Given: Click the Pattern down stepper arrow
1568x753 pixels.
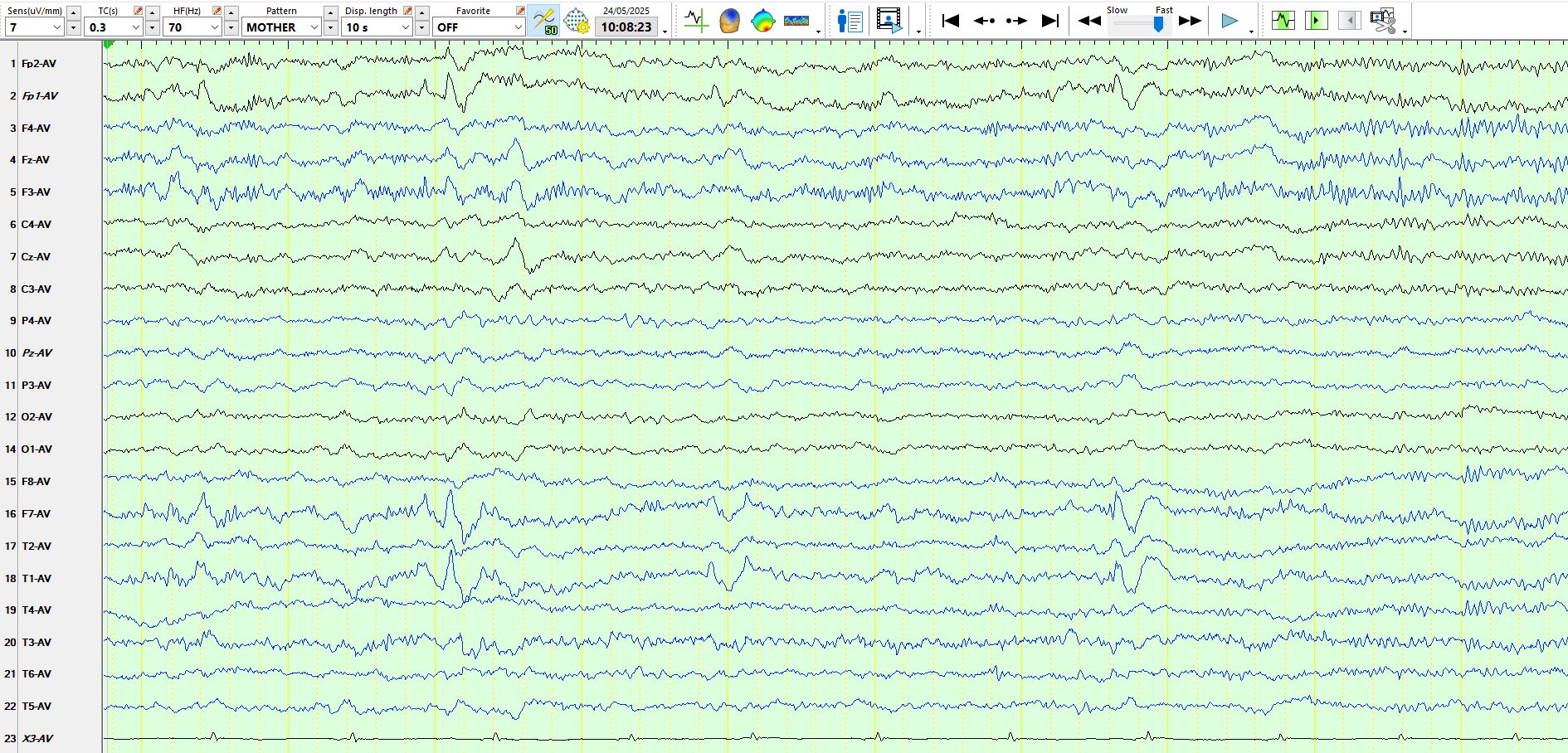Looking at the screenshot, I should [330, 27].
